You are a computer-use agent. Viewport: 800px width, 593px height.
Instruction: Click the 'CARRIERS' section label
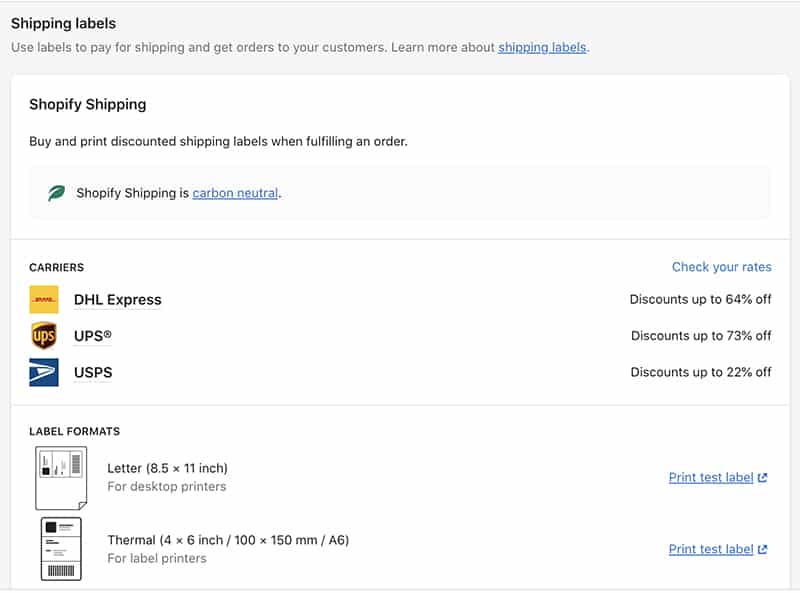pyautogui.click(x=57, y=267)
